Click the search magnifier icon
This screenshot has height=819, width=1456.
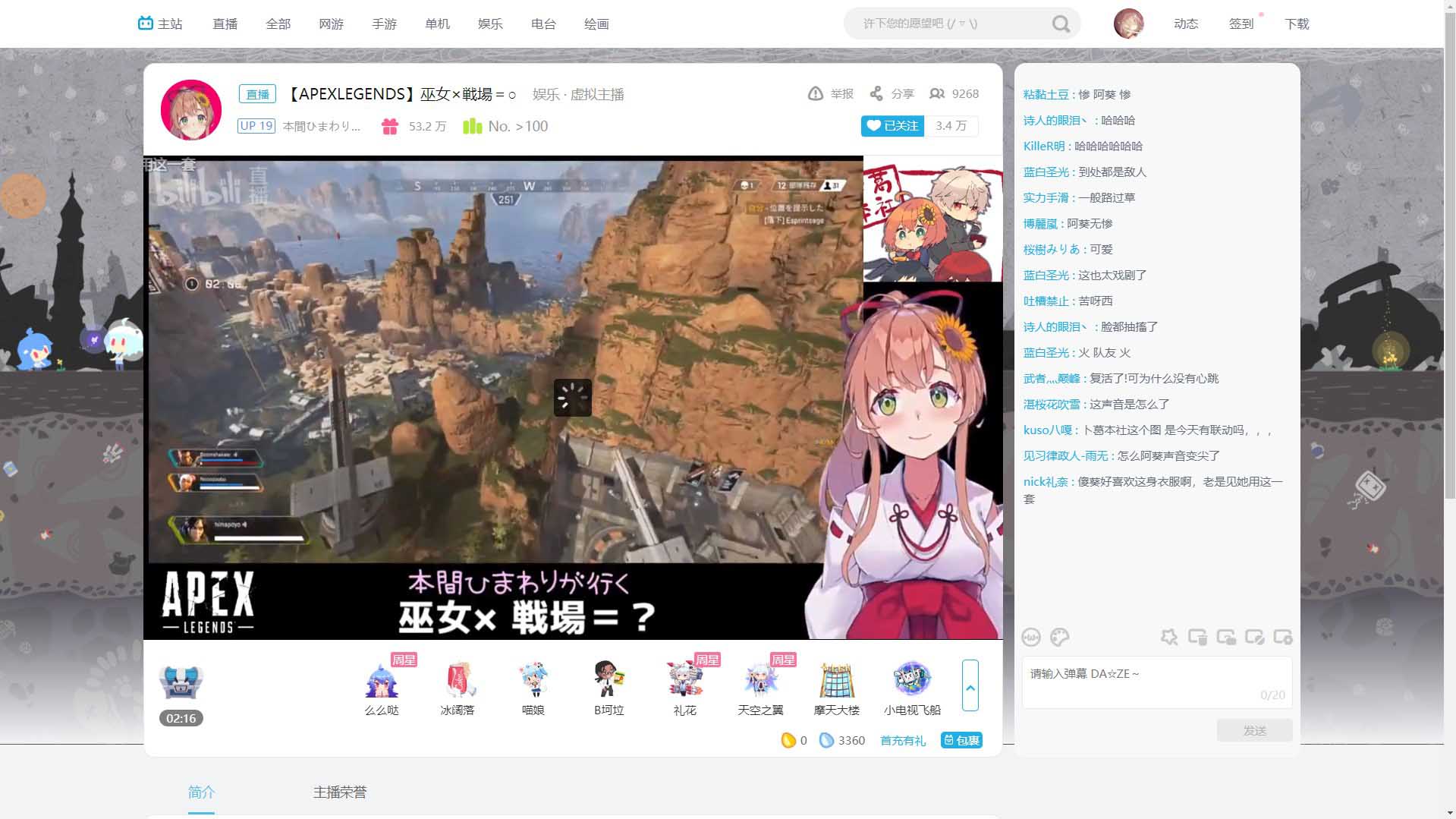(1060, 24)
